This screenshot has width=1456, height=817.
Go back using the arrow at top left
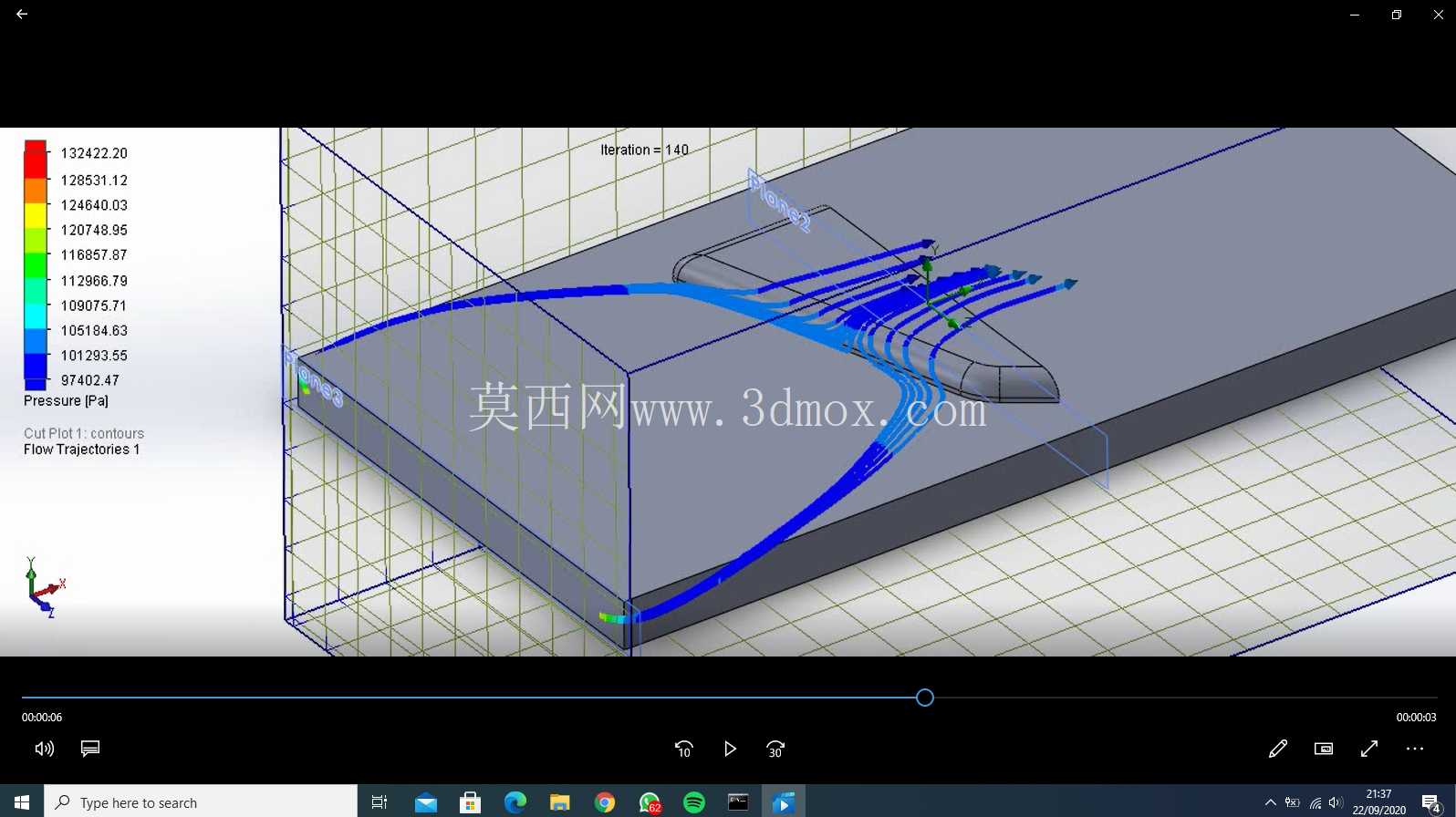22,15
